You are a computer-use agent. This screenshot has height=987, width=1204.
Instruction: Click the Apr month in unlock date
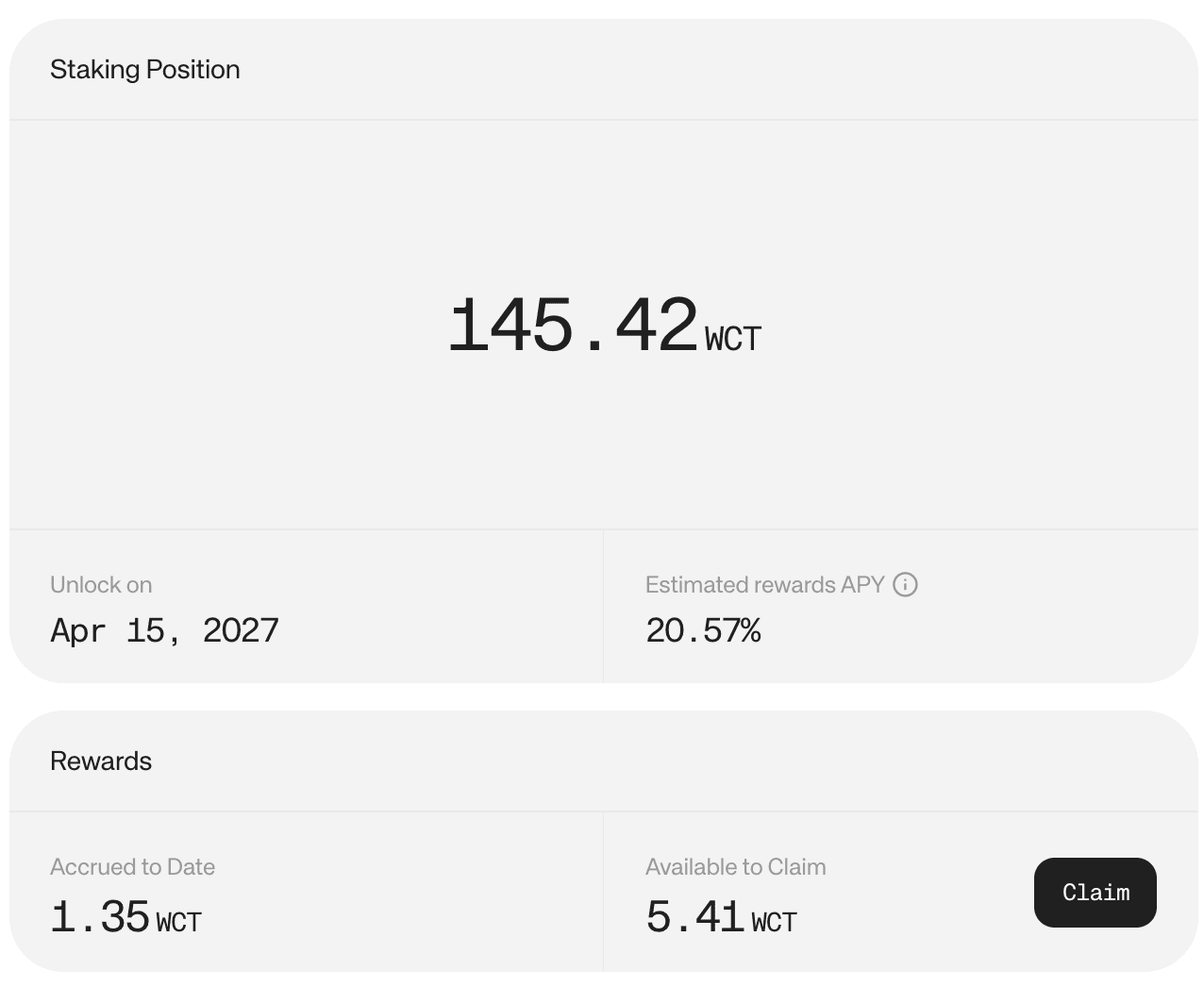[x=78, y=631]
